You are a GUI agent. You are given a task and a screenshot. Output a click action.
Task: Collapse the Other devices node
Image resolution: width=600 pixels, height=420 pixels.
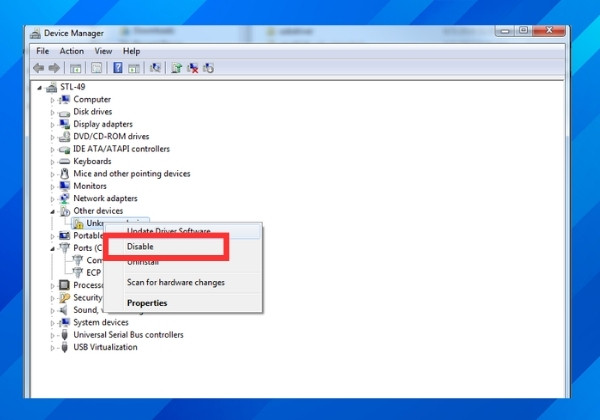(x=52, y=212)
